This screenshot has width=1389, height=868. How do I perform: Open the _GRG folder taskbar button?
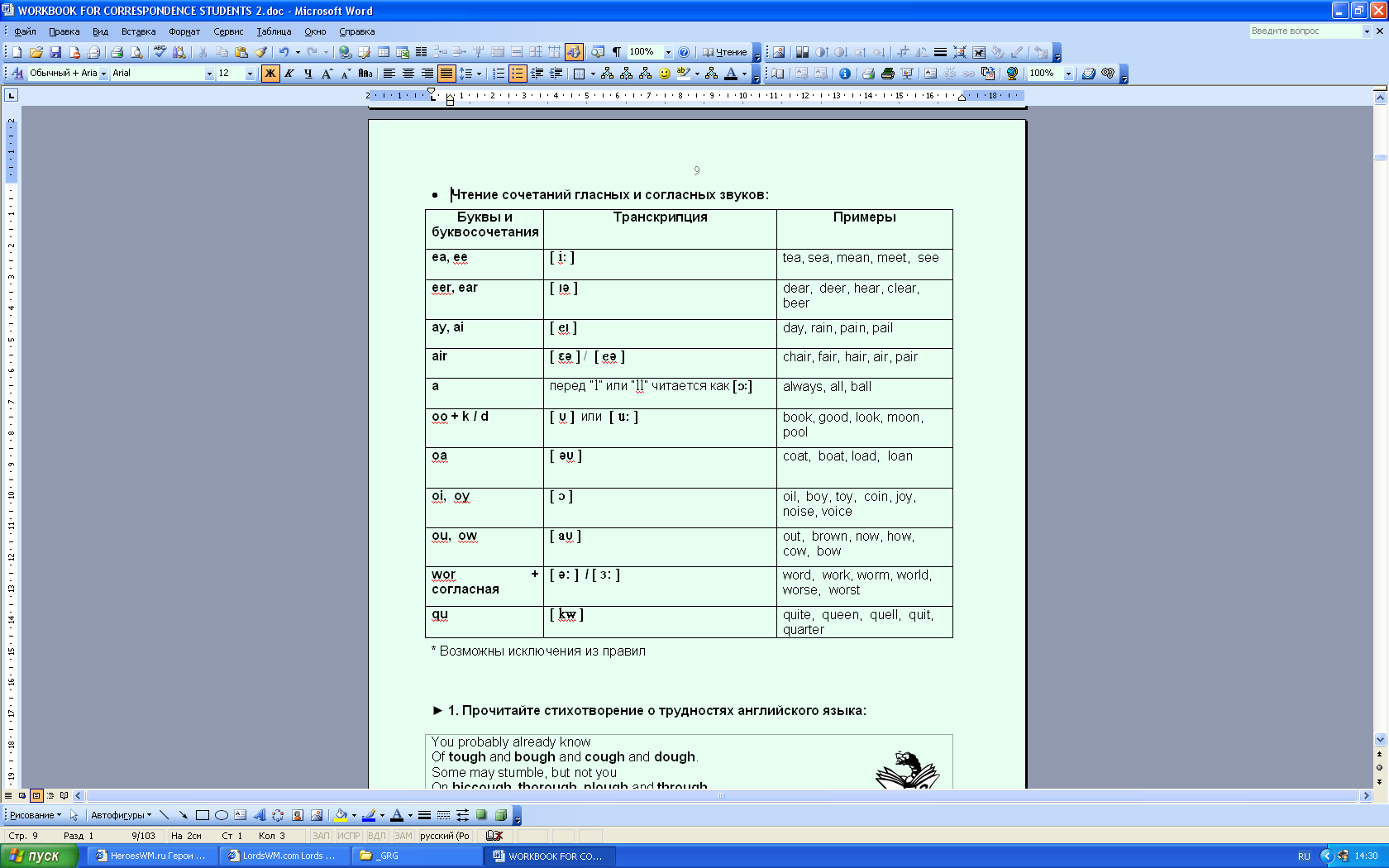click(x=415, y=856)
